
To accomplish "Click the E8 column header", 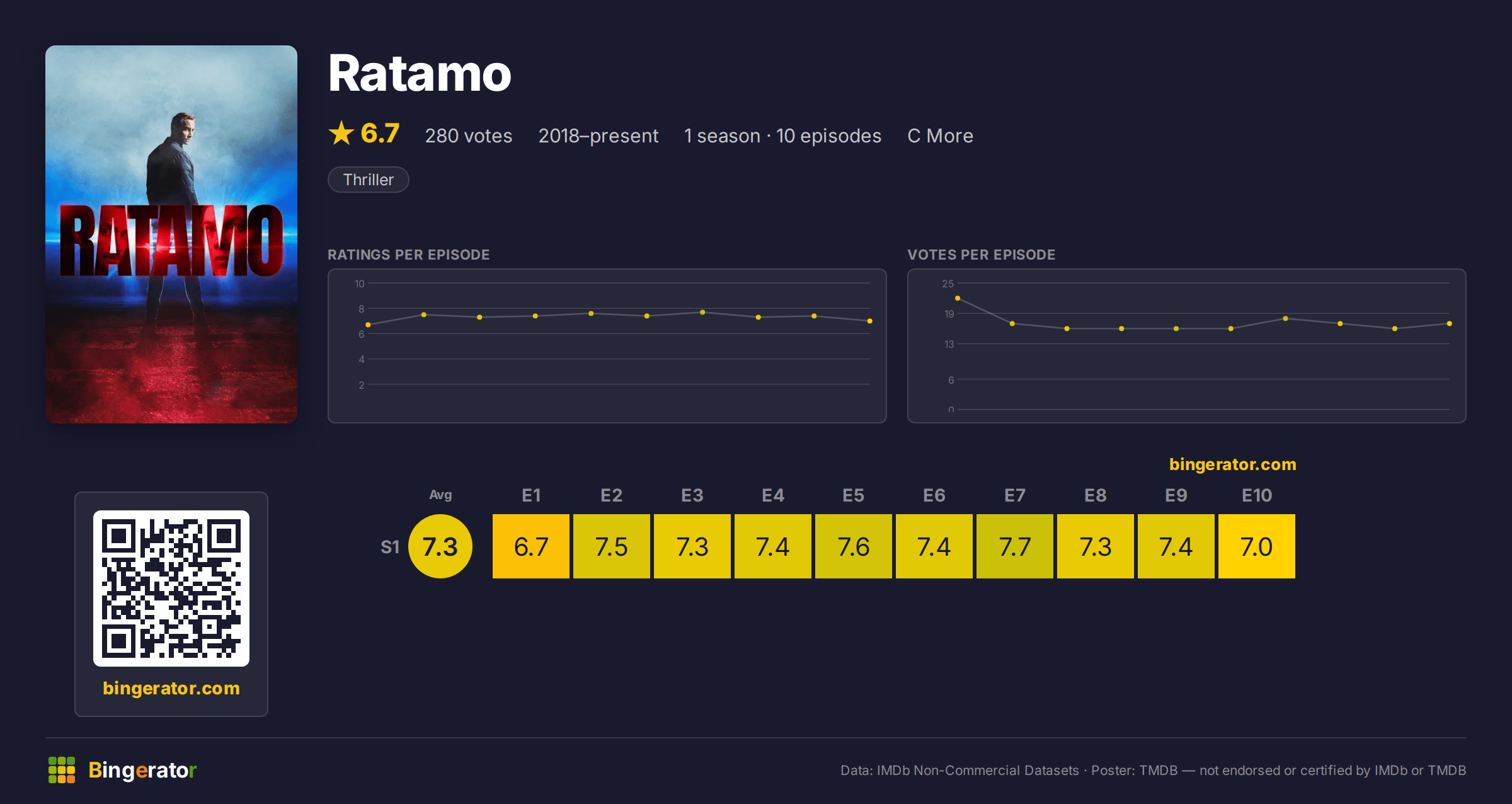I will coord(1096,495).
